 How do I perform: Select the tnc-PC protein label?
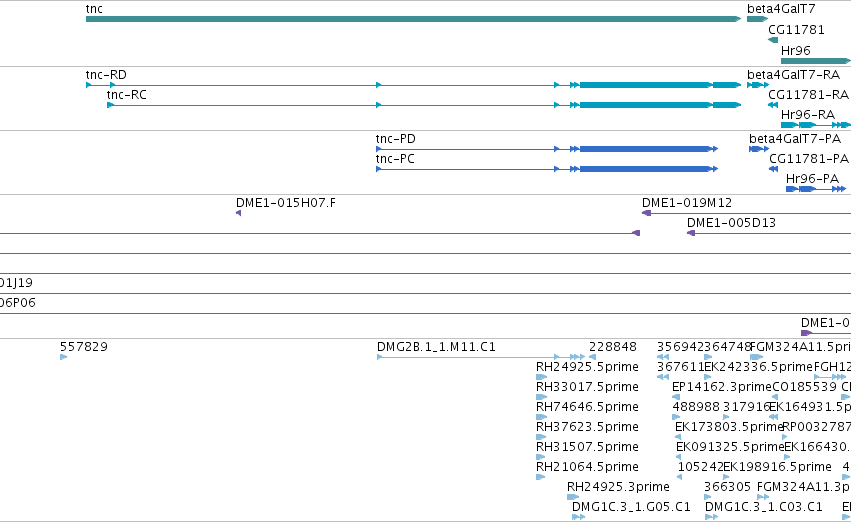tap(395, 159)
